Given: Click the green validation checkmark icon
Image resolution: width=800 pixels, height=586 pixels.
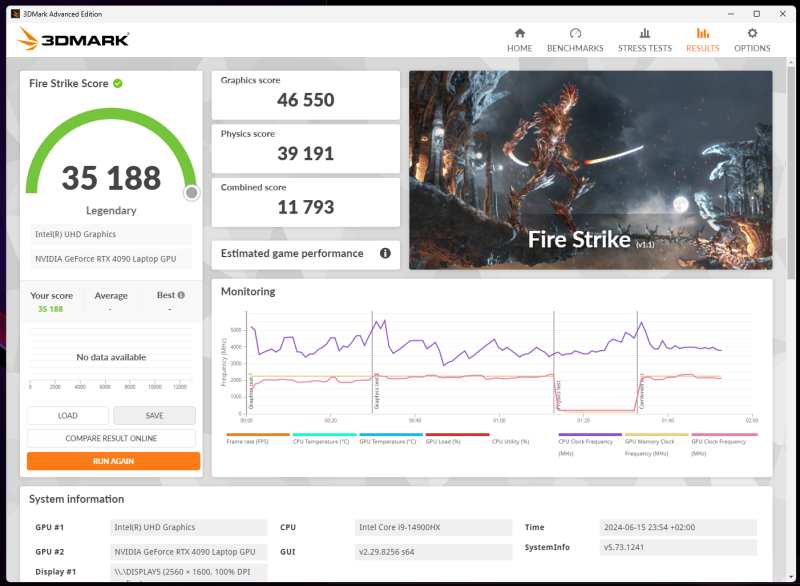Looking at the screenshot, I should 118,83.
